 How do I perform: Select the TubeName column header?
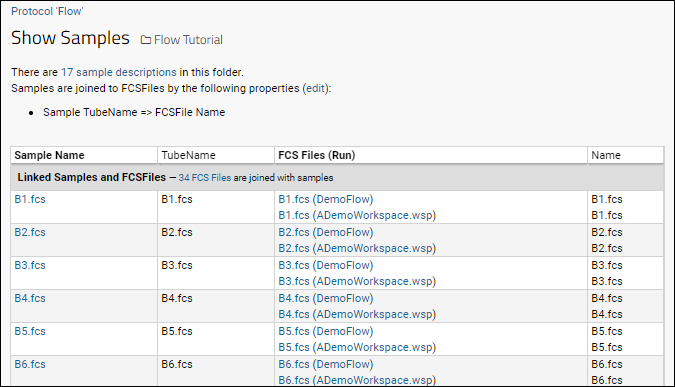click(x=188, y=155)
